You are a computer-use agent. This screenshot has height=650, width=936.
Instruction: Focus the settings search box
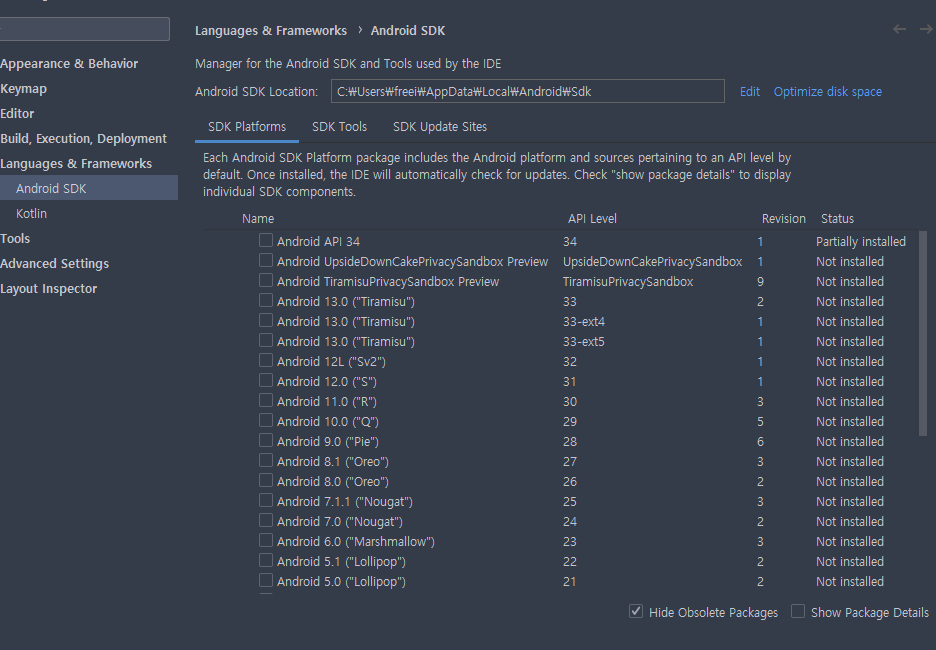coord(84,29)
